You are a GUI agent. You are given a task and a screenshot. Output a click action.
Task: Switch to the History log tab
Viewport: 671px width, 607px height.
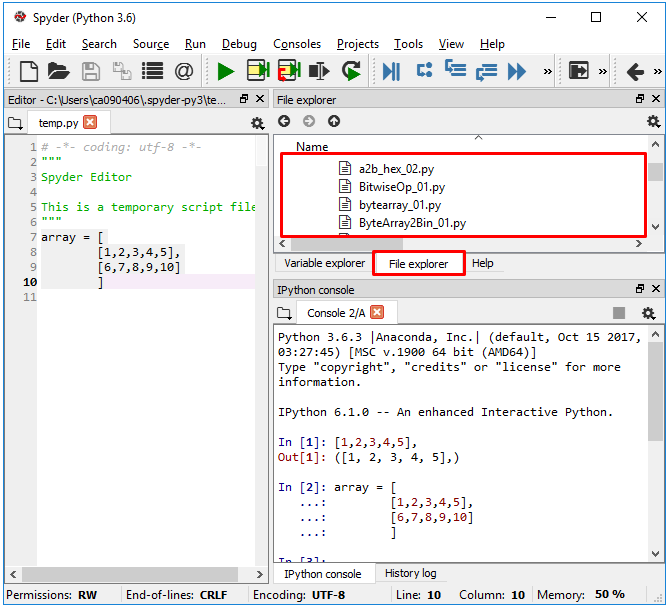click(410, 574)
